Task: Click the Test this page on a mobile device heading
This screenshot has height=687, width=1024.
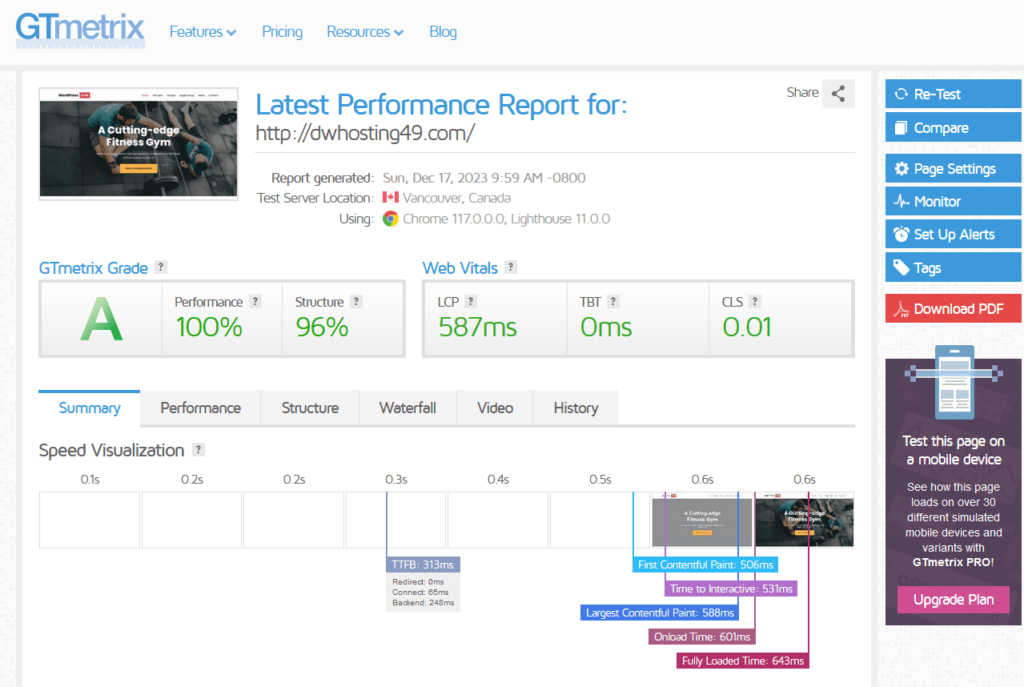Action: 953,450
